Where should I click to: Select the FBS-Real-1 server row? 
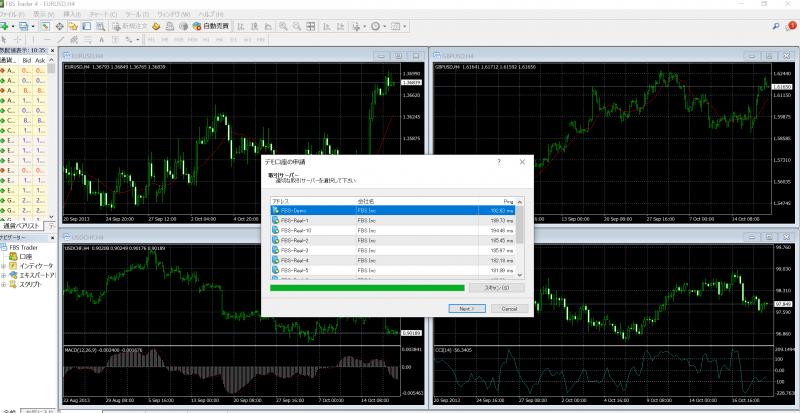(x=392, y=220)
